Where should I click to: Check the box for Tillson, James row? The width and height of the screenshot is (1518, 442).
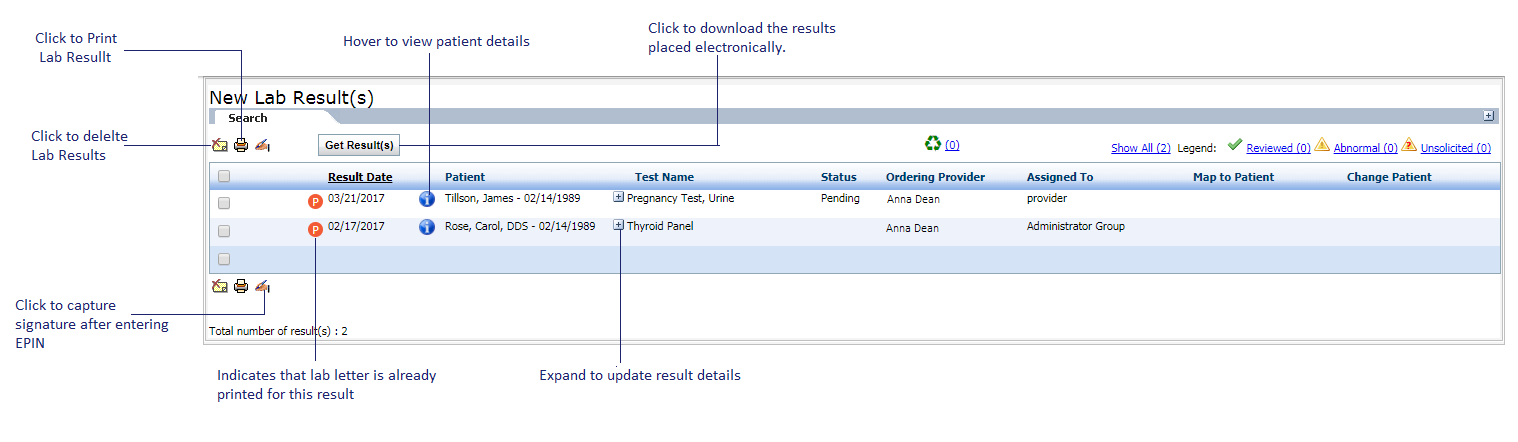click(x=224, y=203)
